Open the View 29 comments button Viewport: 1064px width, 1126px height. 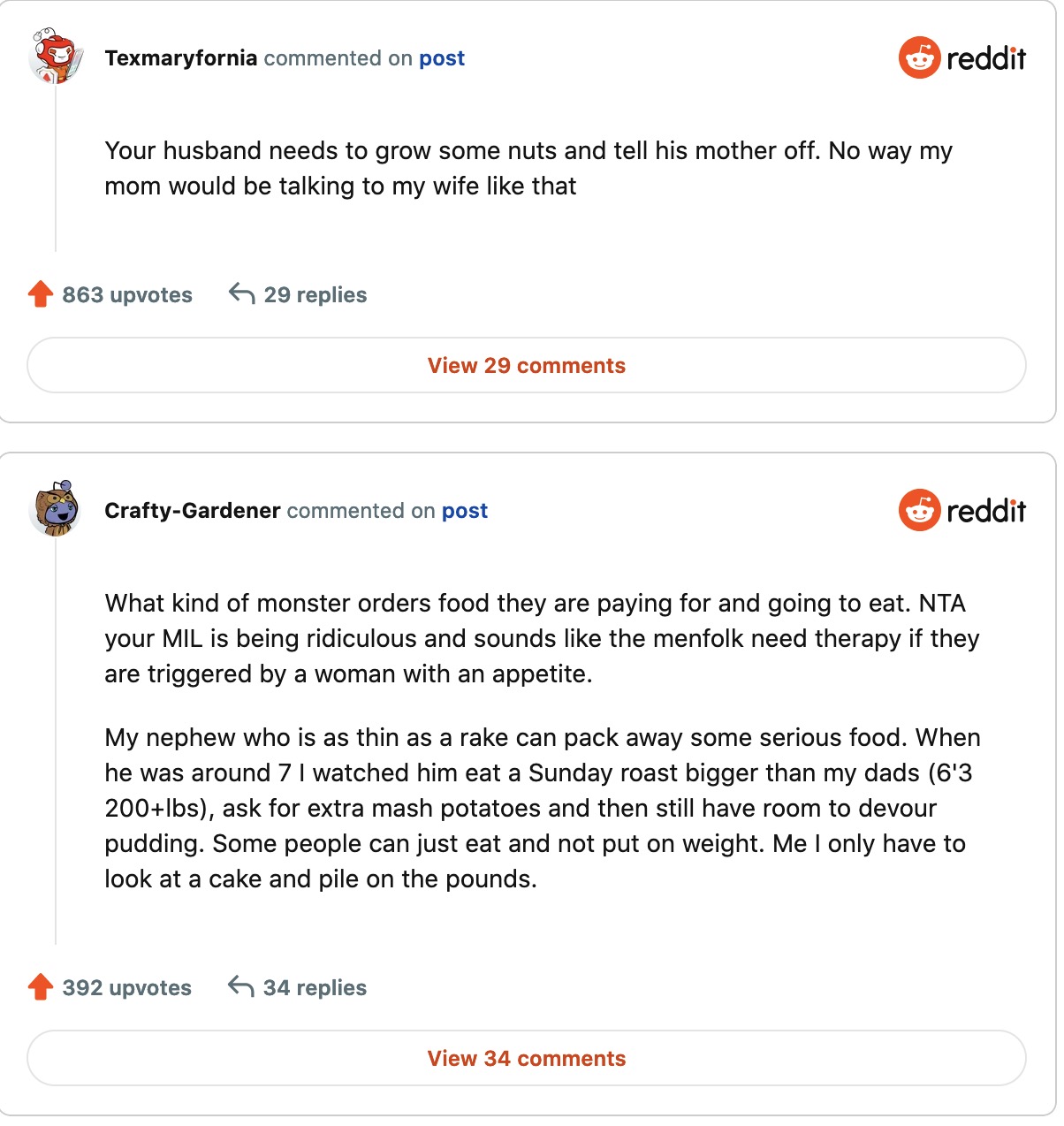[x=527, y=366]
